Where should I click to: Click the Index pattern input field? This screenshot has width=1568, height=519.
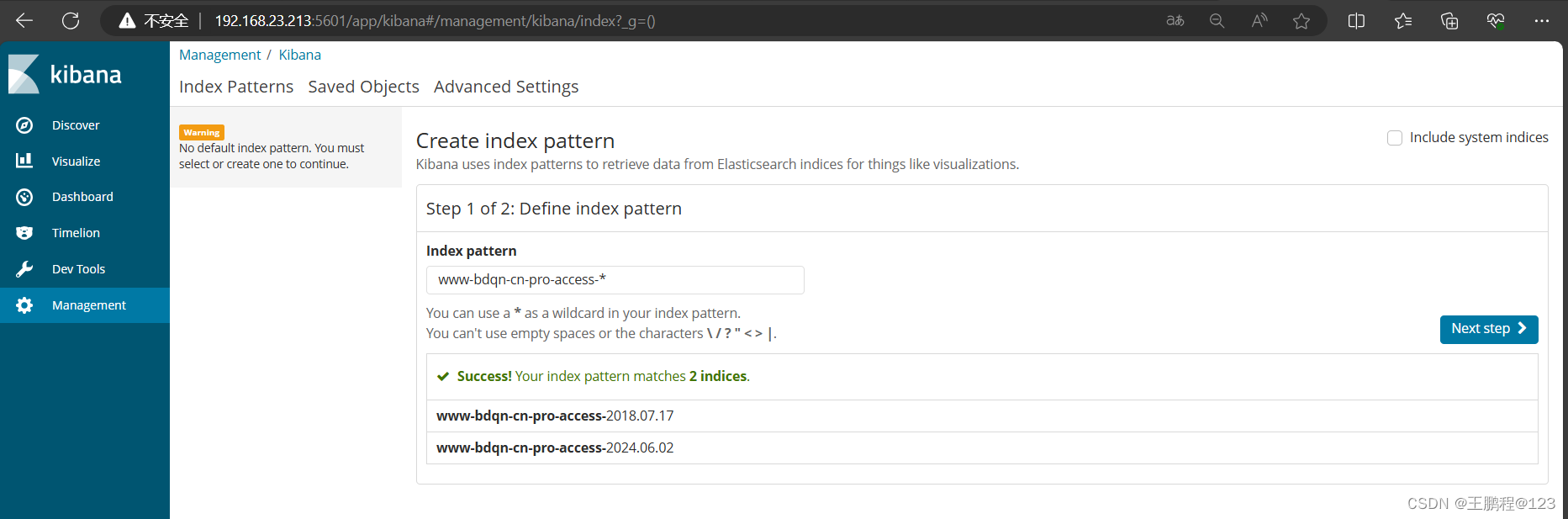615,280
